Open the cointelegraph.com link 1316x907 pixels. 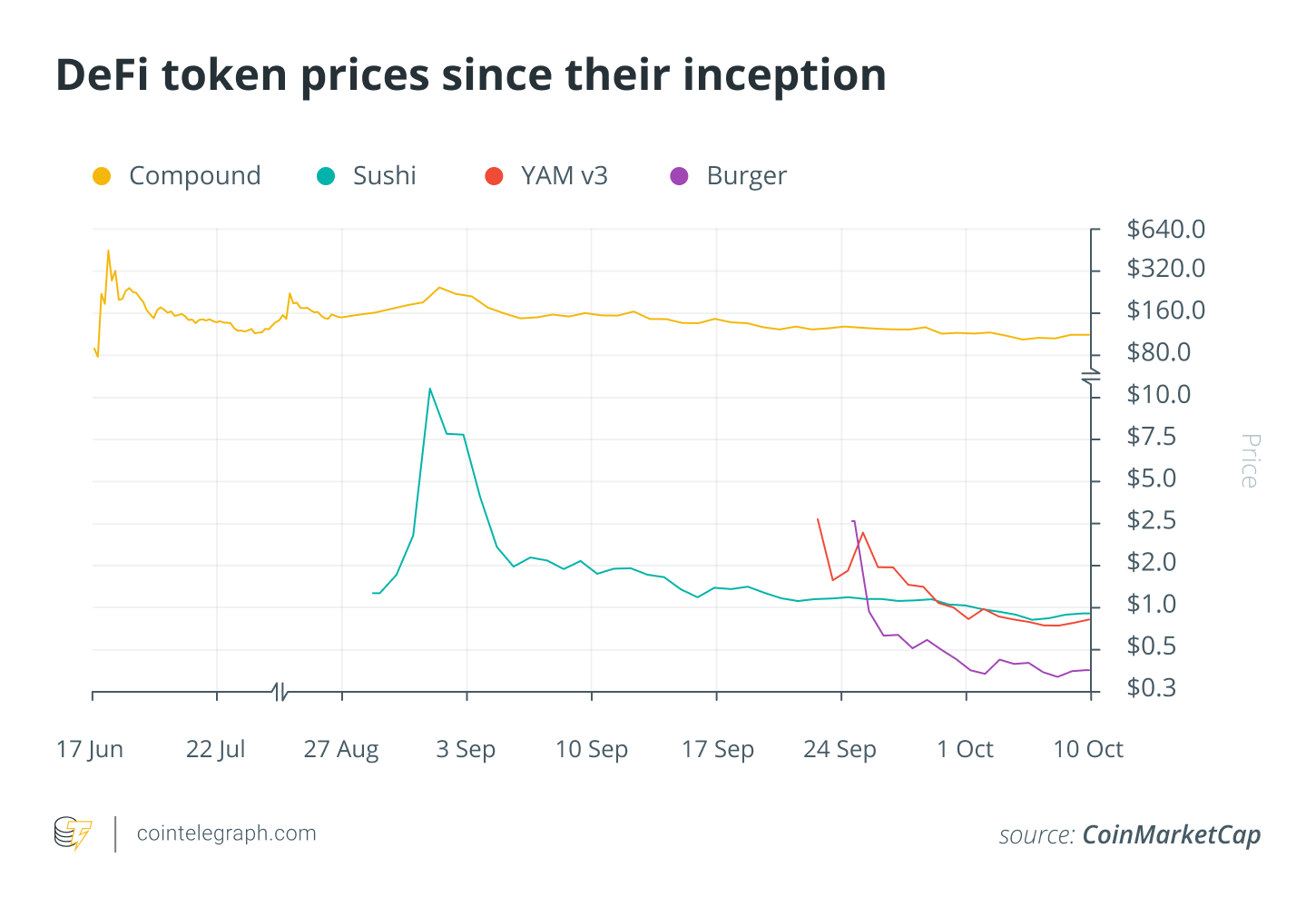pyautogui.click(x=226, y=833)
